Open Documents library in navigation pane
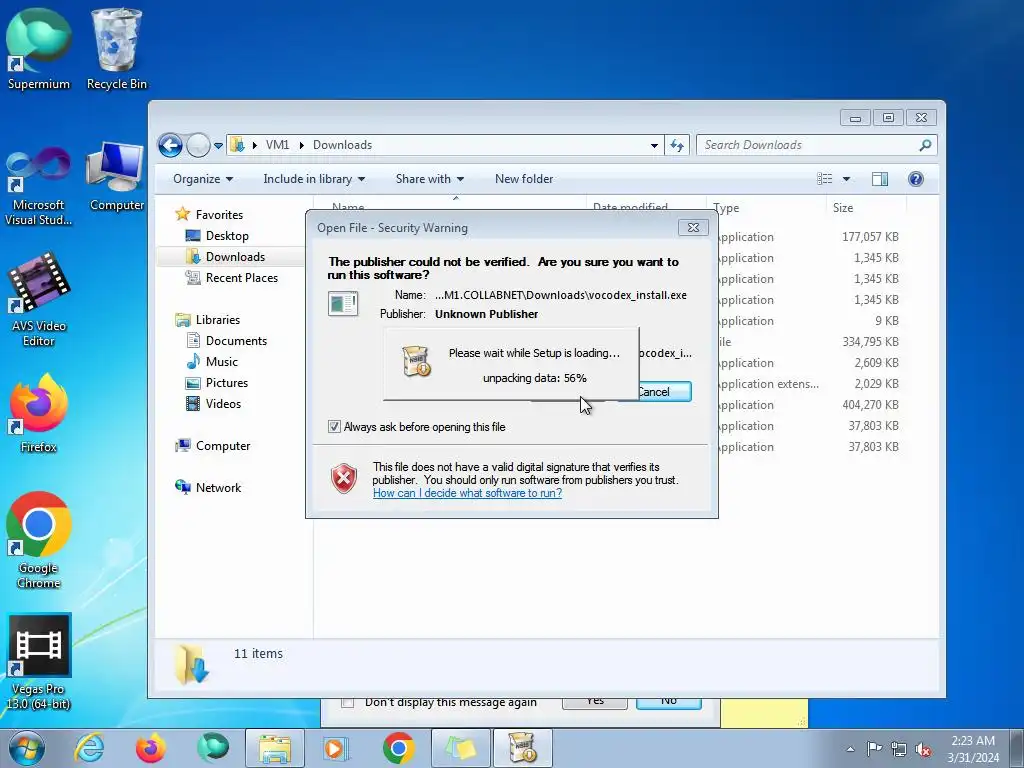1024x768 pixels. click(x=236, y=340)
